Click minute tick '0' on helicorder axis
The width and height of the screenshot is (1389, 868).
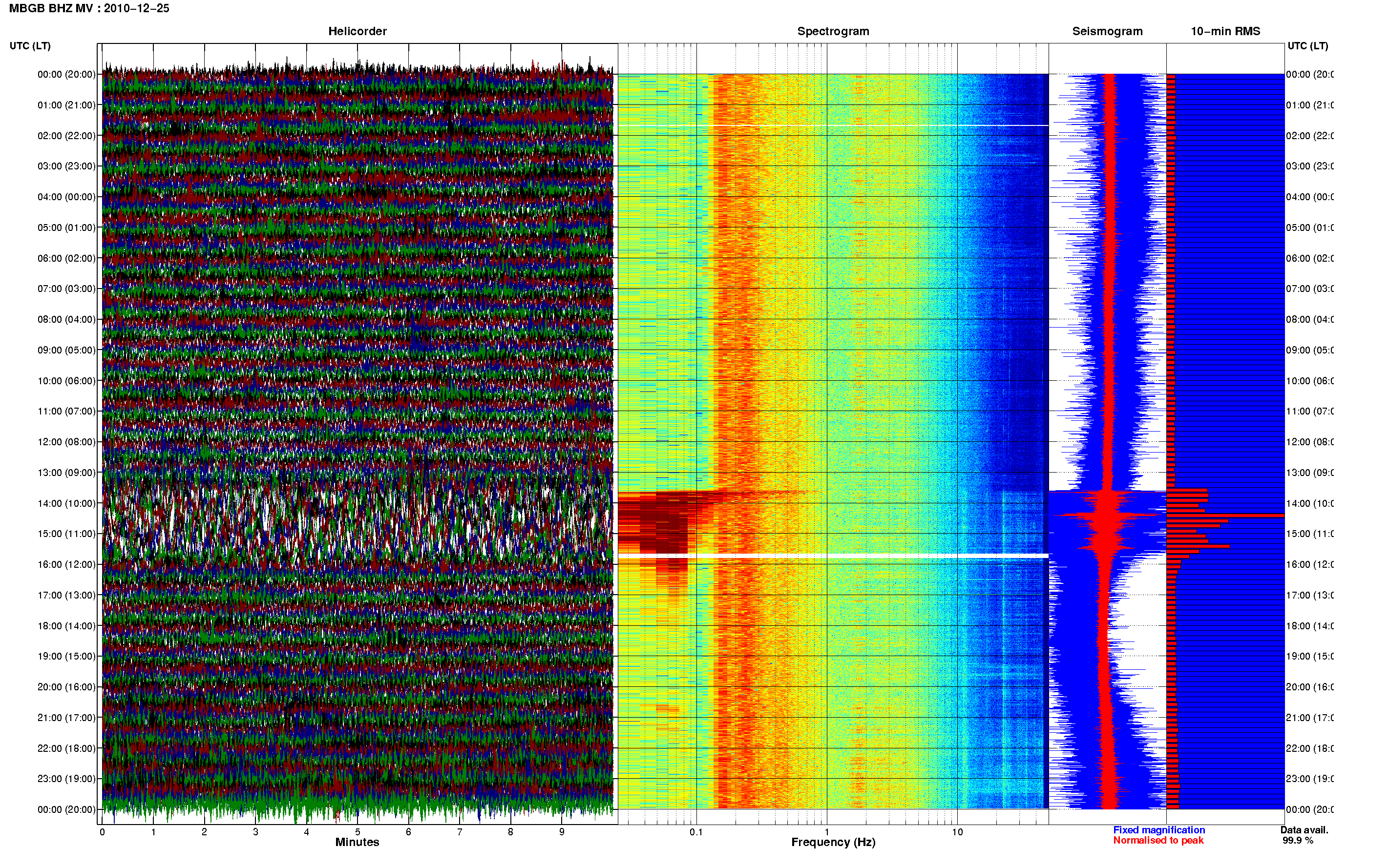102,832
